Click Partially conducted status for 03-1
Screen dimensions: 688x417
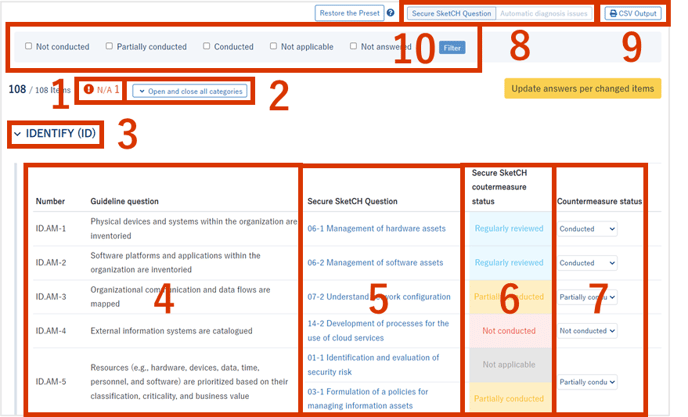[509, 399]
